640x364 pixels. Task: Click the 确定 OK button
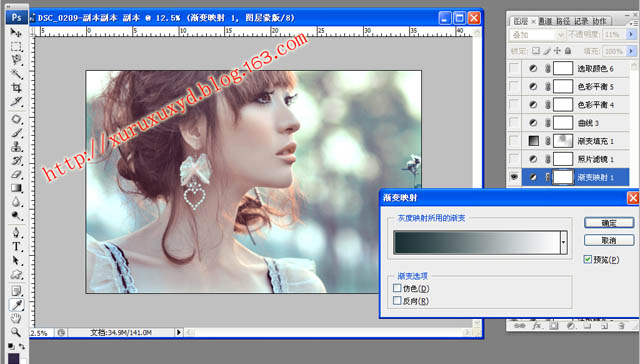(609, 223)
